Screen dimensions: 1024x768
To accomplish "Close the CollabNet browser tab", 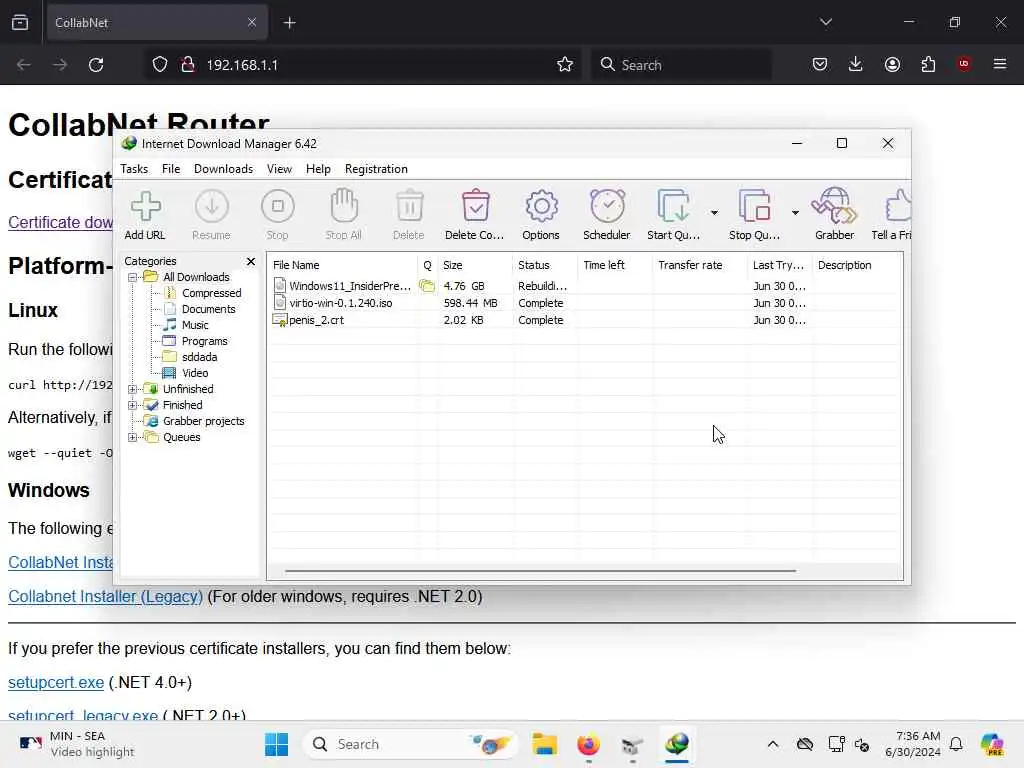I will 252,22.
